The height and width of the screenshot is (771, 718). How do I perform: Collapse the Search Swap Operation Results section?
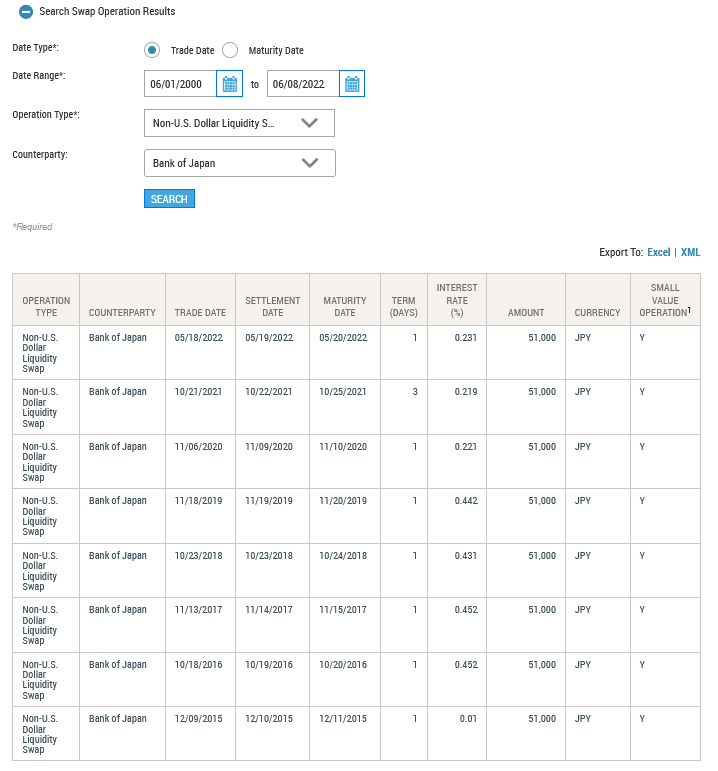click(26, 11)
